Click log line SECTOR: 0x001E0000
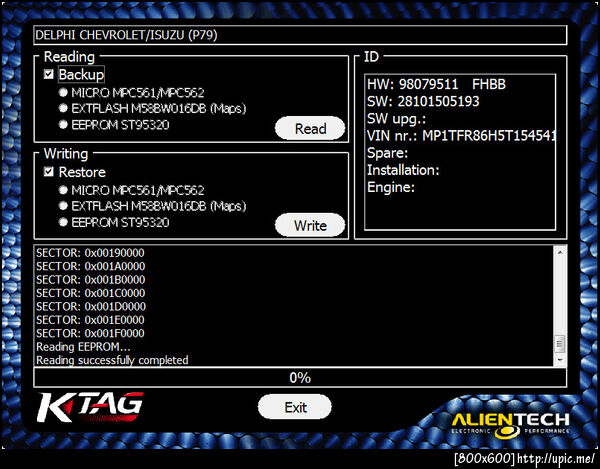The width and height of the screenshot is (600, 469). [x=90, y=320]
